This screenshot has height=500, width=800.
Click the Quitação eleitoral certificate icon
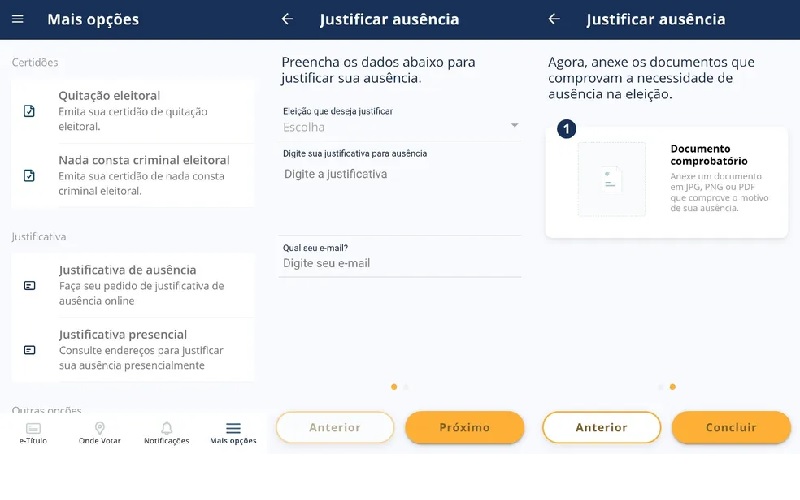point(30,111)
